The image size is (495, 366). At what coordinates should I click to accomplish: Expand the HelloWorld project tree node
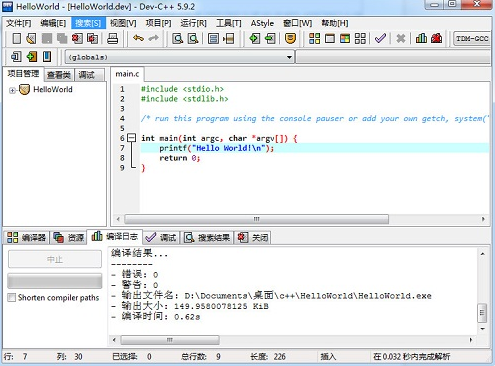pyautogui.click(x=12, y=90)
